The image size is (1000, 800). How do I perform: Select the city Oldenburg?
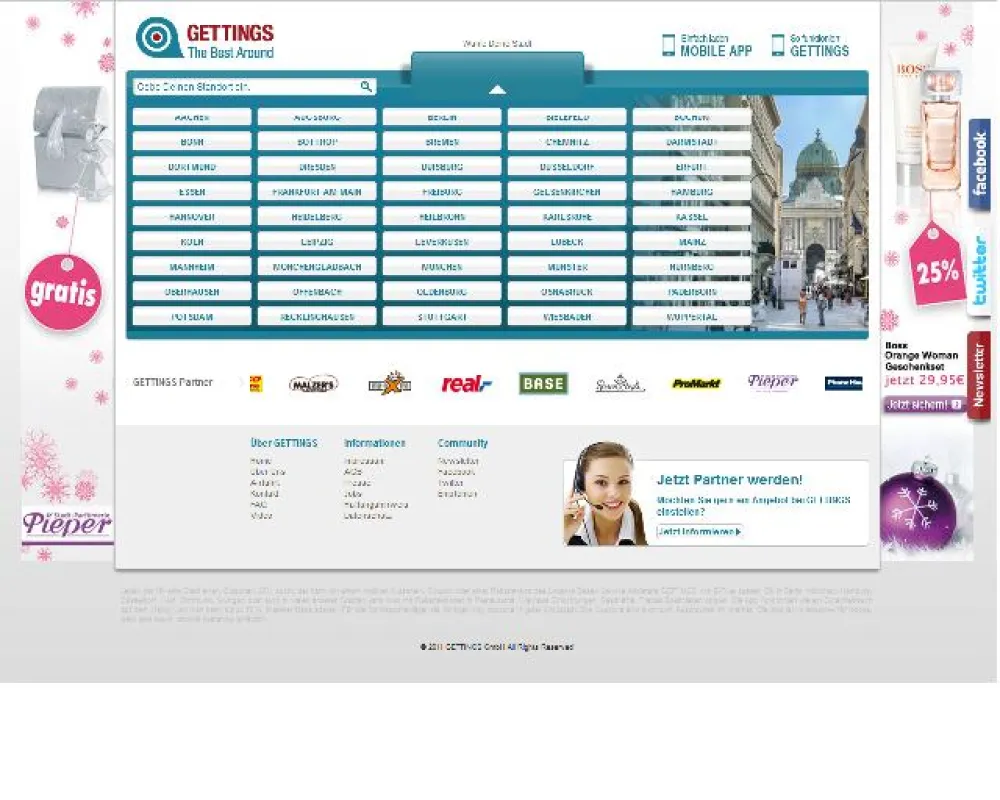[442, 292]
